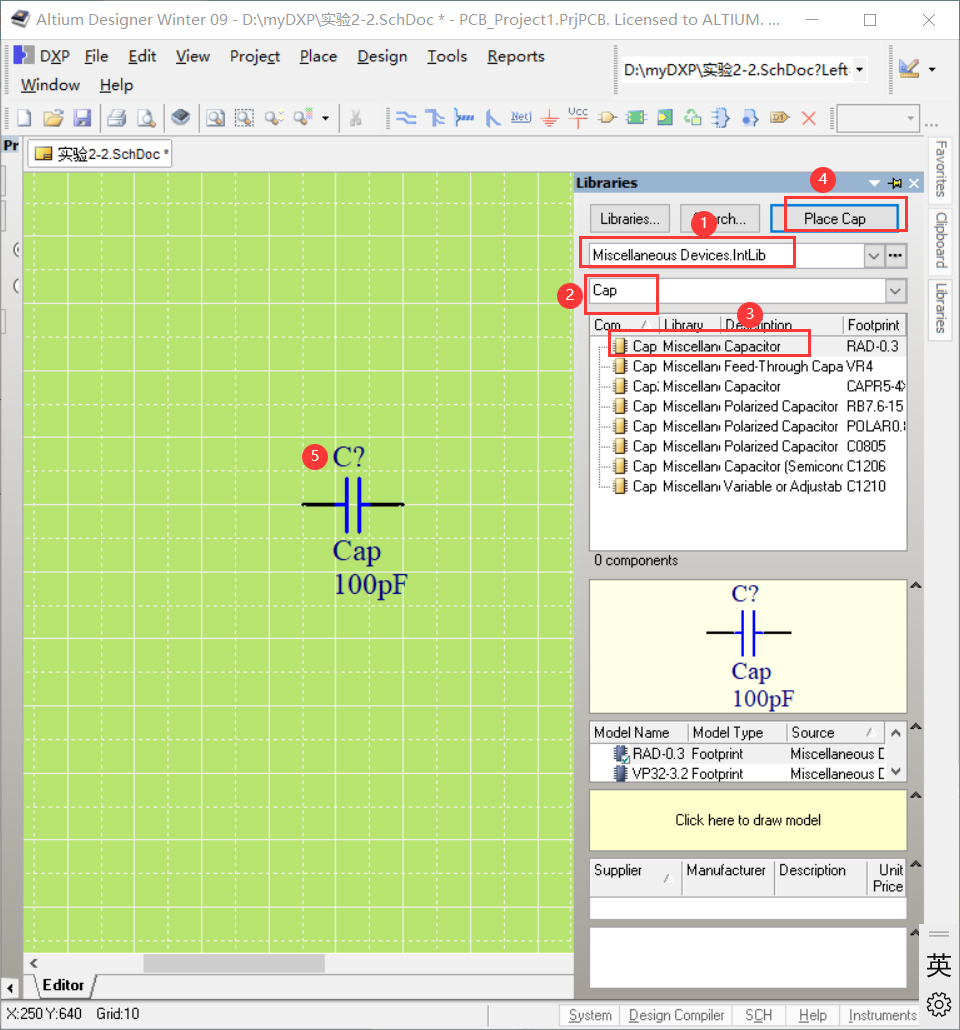Select the Place Bus Entry tool

[x=492, y=118]
